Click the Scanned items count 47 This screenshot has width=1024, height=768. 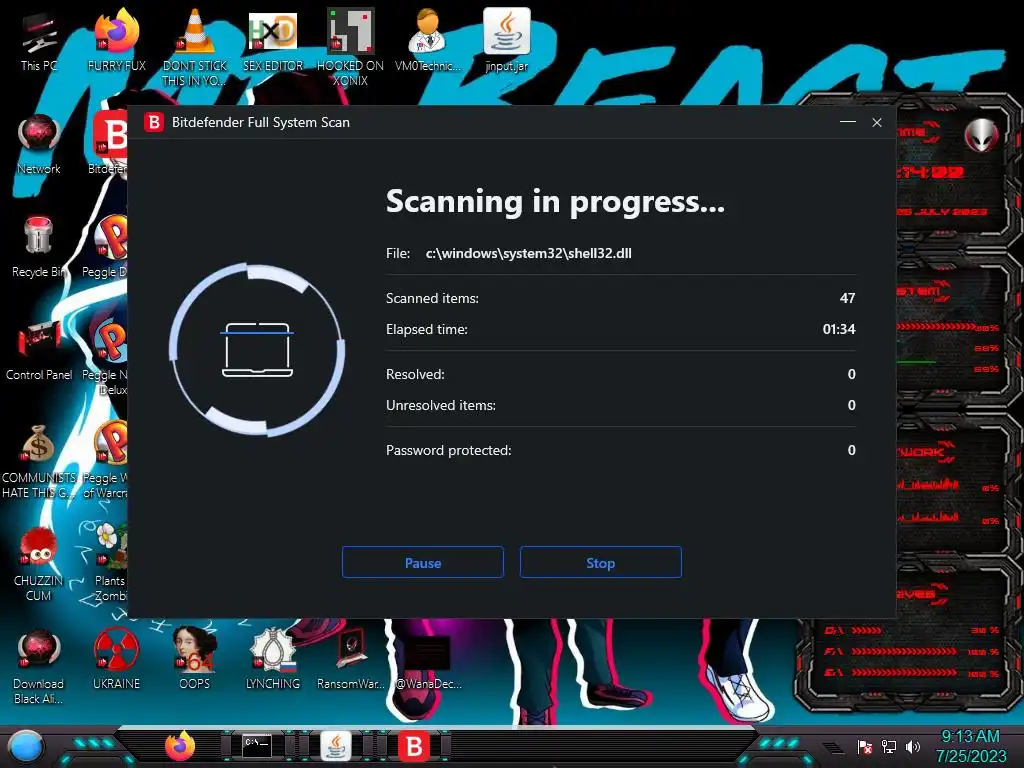point(847,298)
